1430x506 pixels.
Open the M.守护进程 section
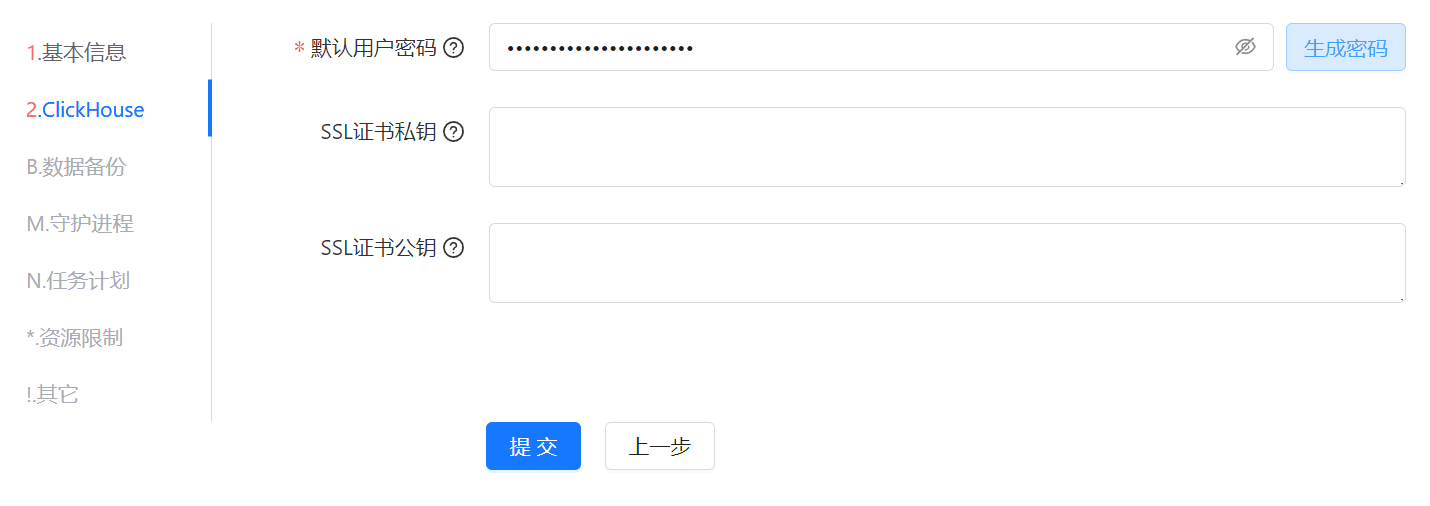80,223
